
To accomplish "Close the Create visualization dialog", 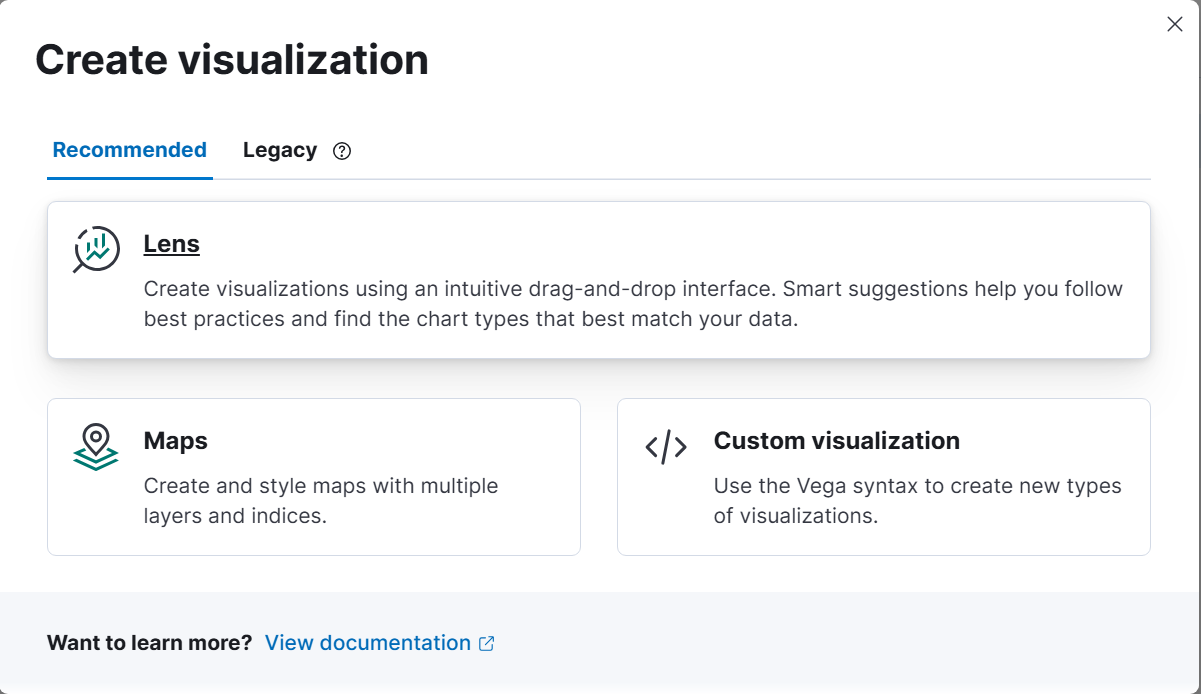I will [1175, 25].
